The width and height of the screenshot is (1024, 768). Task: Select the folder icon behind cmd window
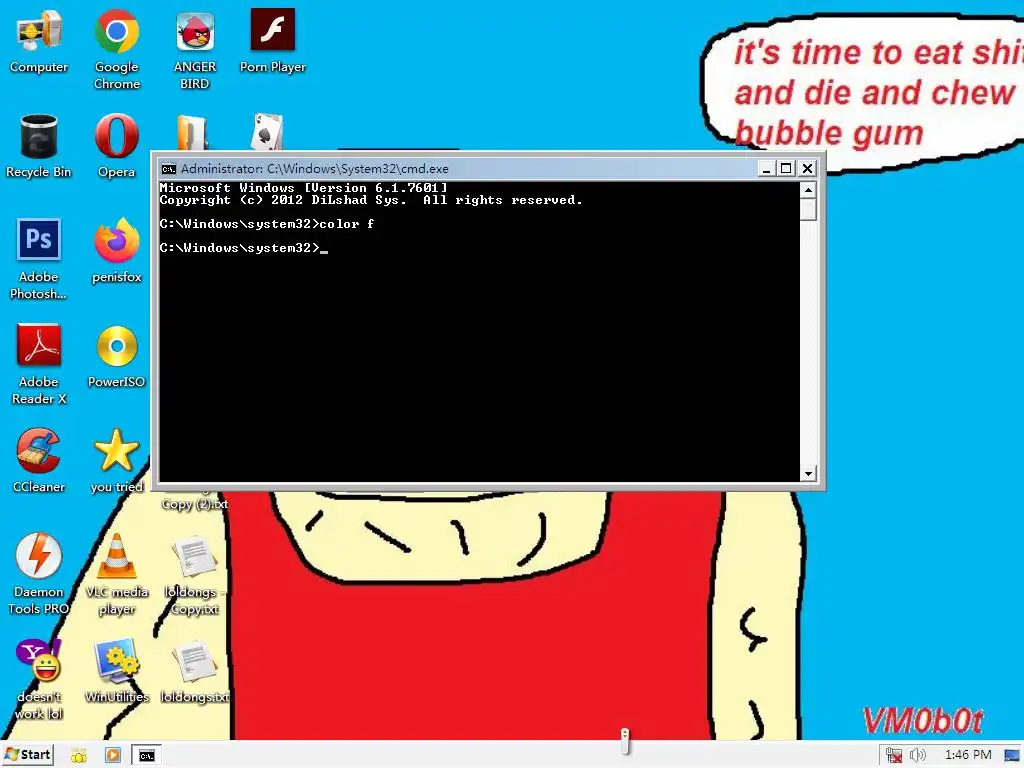pyautogui.click(x=191, y=133)
